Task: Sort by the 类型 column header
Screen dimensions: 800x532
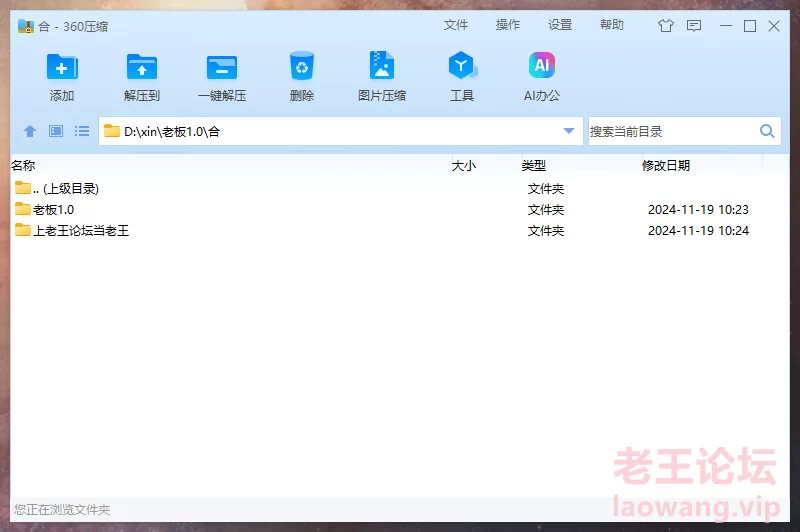Action: 534,165
